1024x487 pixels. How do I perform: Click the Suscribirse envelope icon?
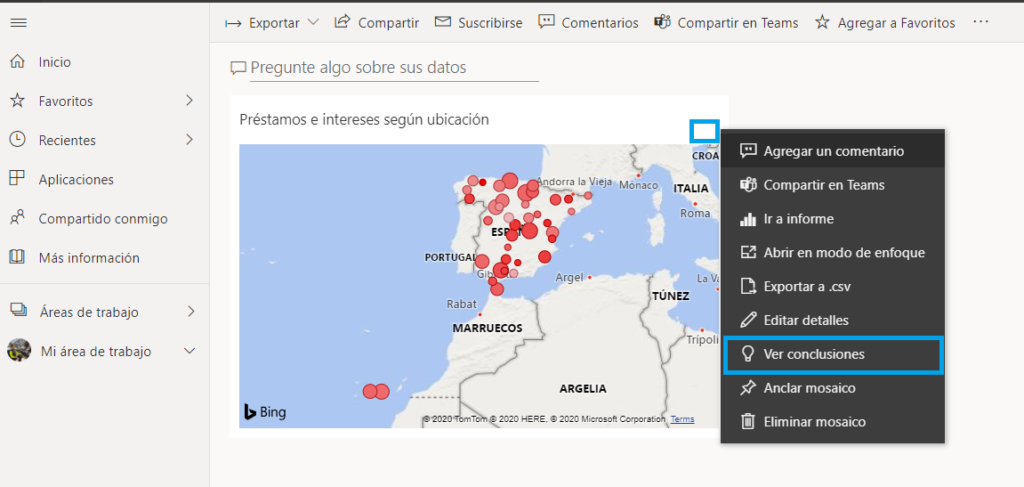[443, 23]
